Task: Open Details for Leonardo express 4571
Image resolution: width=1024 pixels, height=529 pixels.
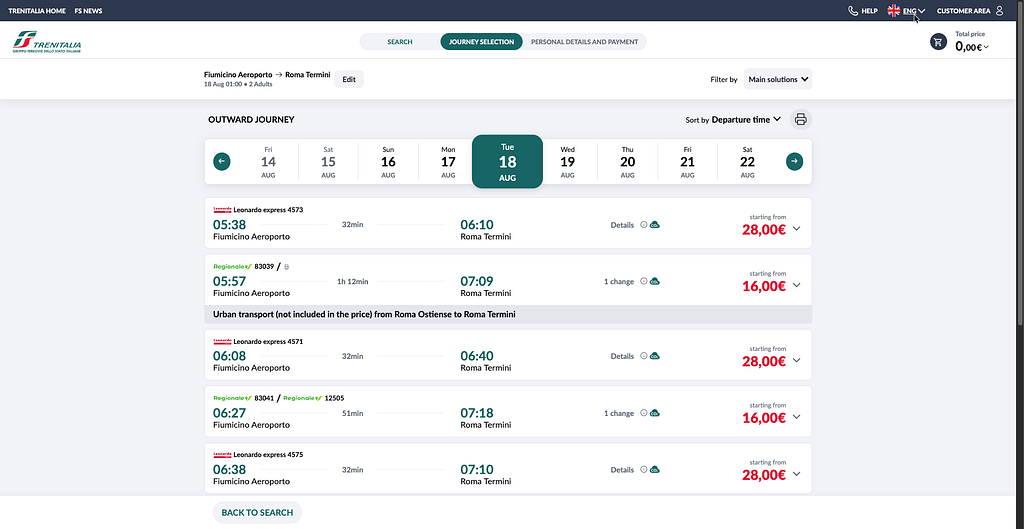Action: click(x=622, y=357)
